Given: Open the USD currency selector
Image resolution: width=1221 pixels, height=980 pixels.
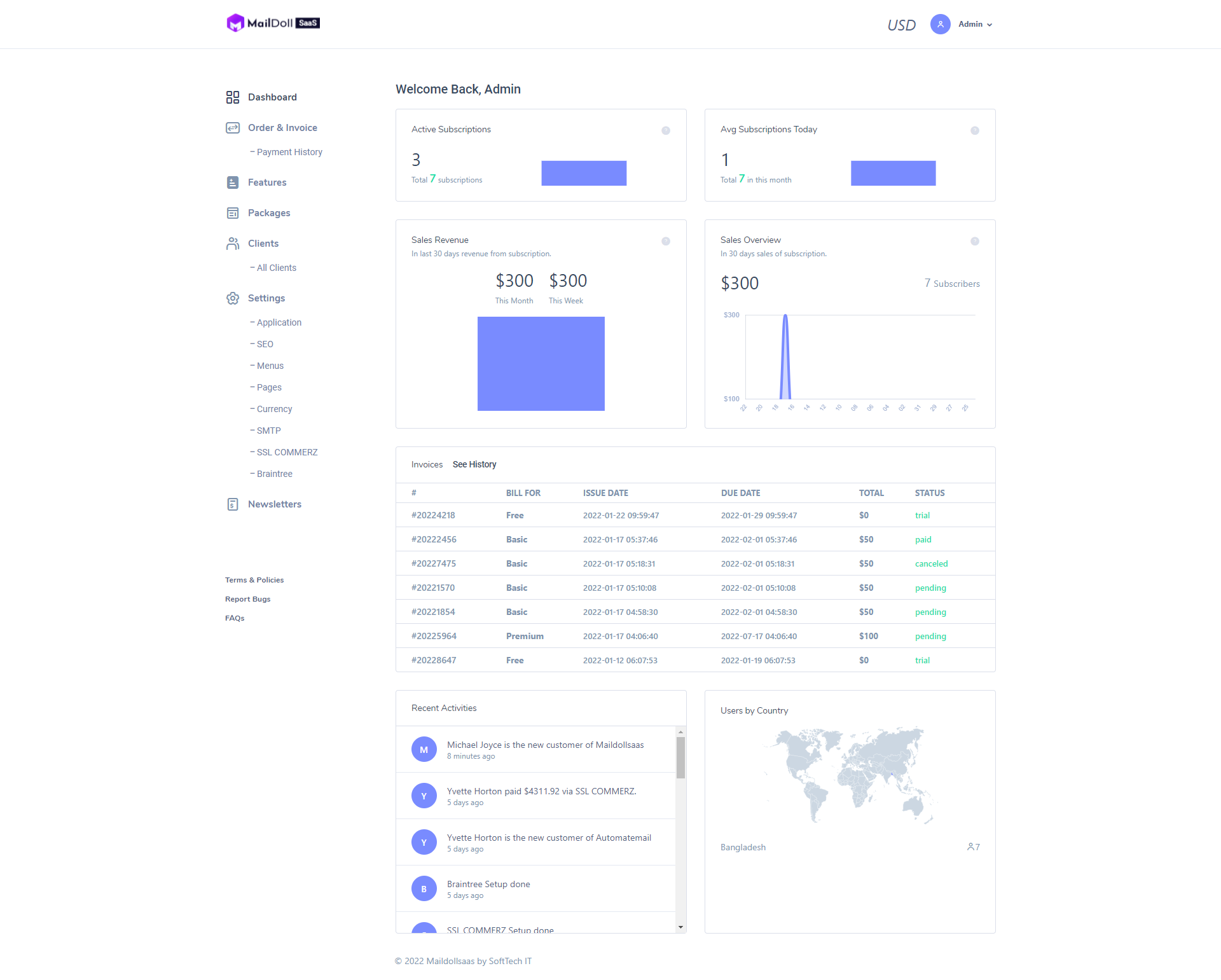Looking at the screenshot, I should [901, 25].
